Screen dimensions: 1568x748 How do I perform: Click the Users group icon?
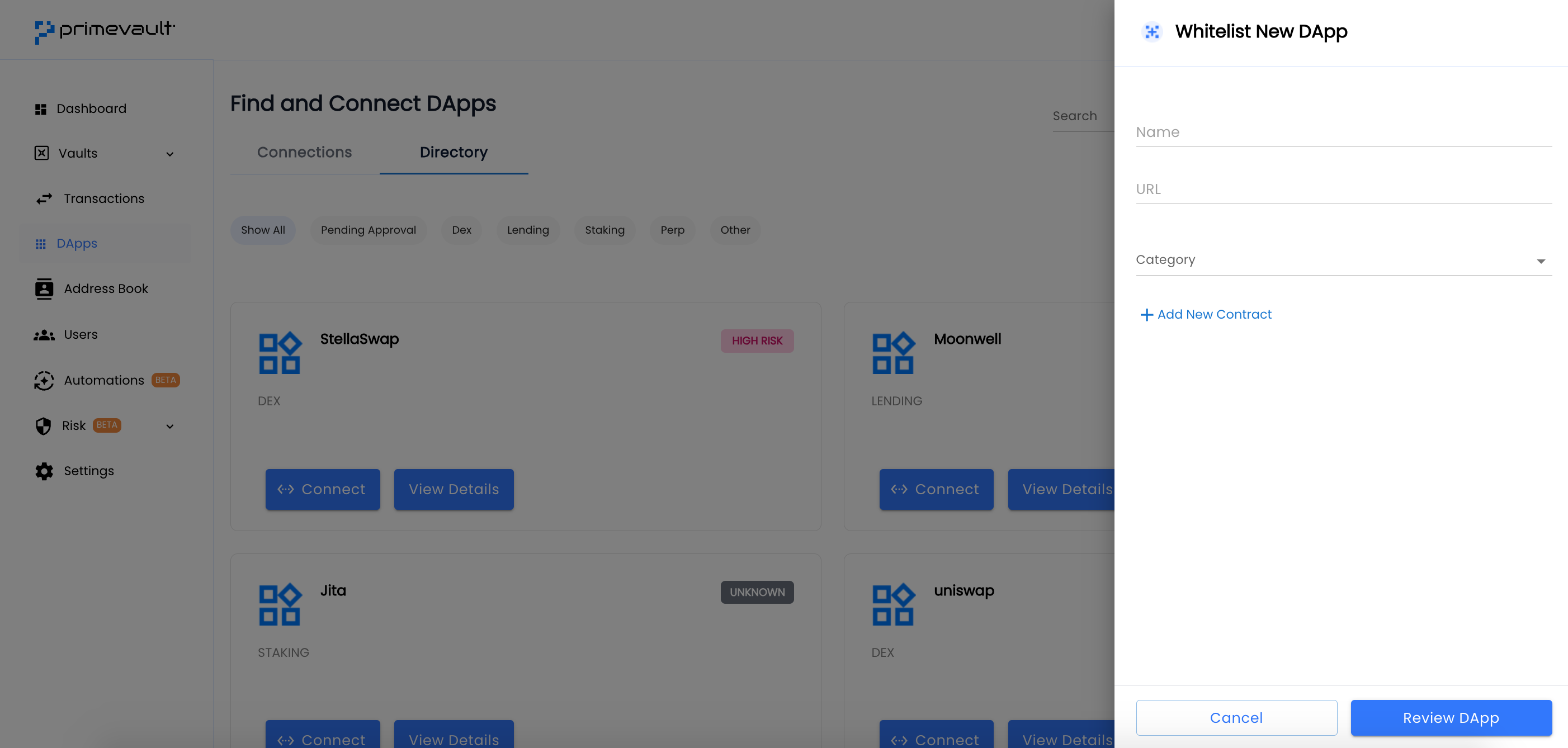[x=44, y=335]
